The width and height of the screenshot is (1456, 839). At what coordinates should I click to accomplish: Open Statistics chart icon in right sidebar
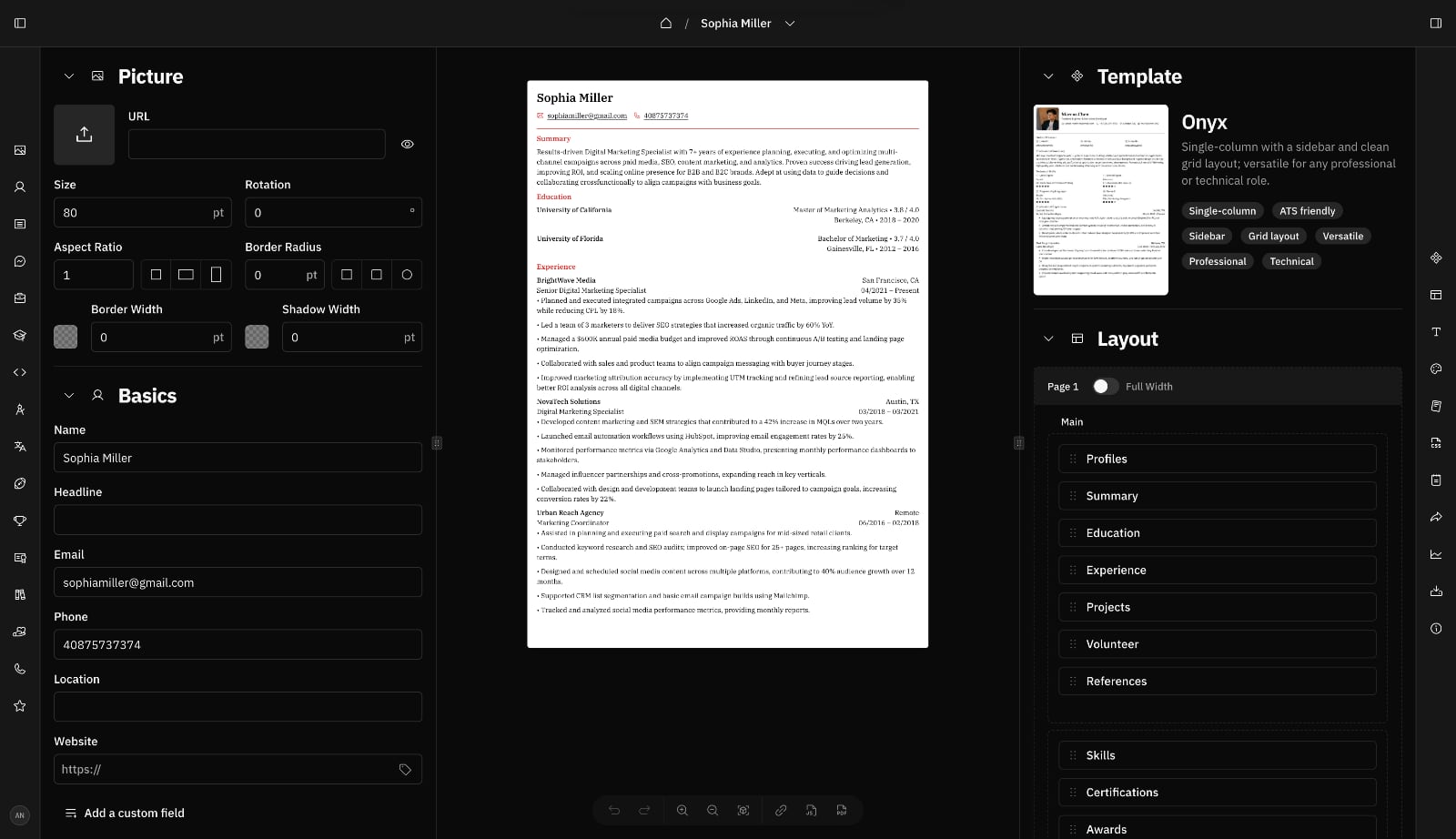[x=1436, y=554]
